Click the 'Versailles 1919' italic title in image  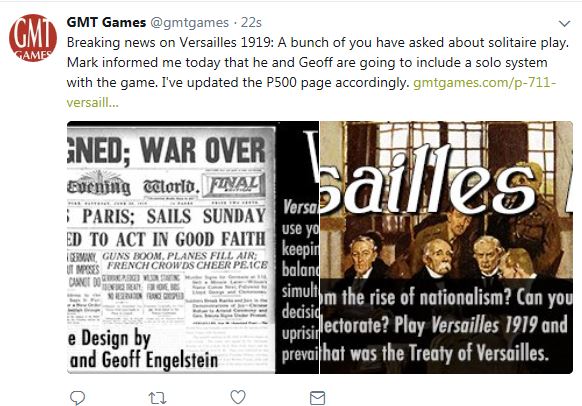(x=484, y=325)
